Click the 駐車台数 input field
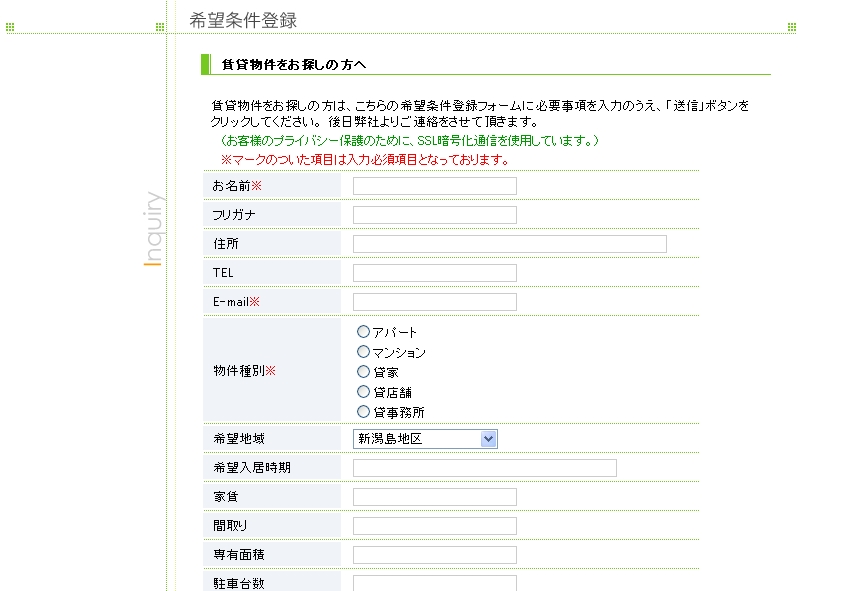Screen dimensions: 844x591 click(435, 583)
